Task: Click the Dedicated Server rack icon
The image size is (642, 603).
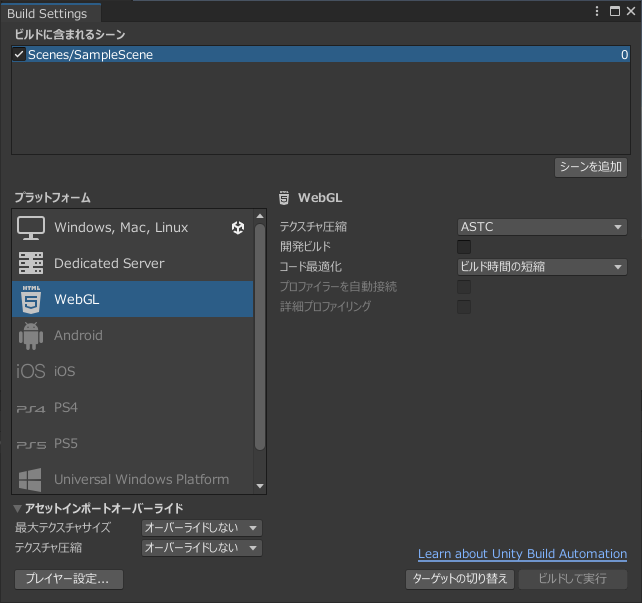Action: click(x=31, y=263)
